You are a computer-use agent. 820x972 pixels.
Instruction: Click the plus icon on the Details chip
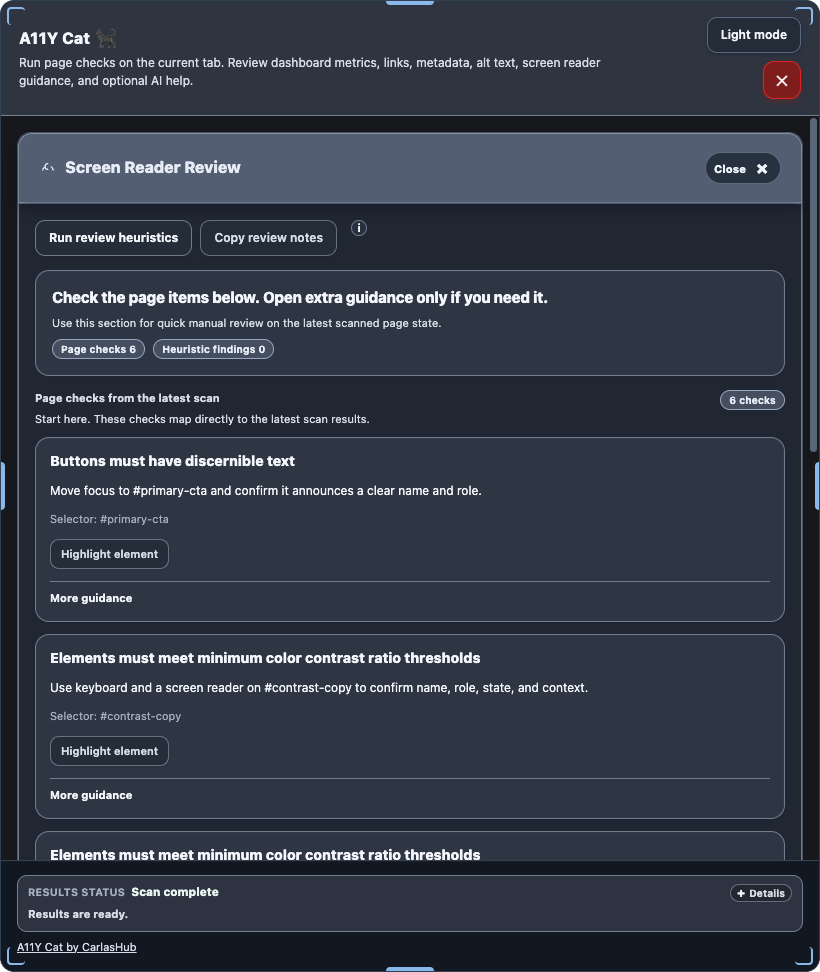point(740,893)
